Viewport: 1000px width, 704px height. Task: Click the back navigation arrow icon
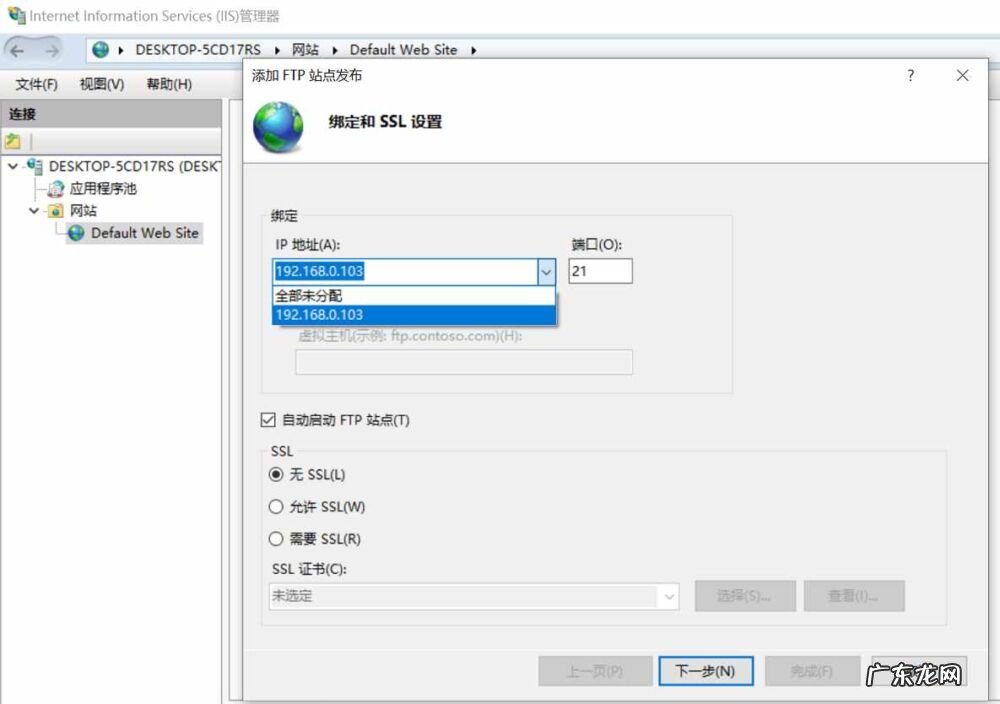click(x=19, y=50)
